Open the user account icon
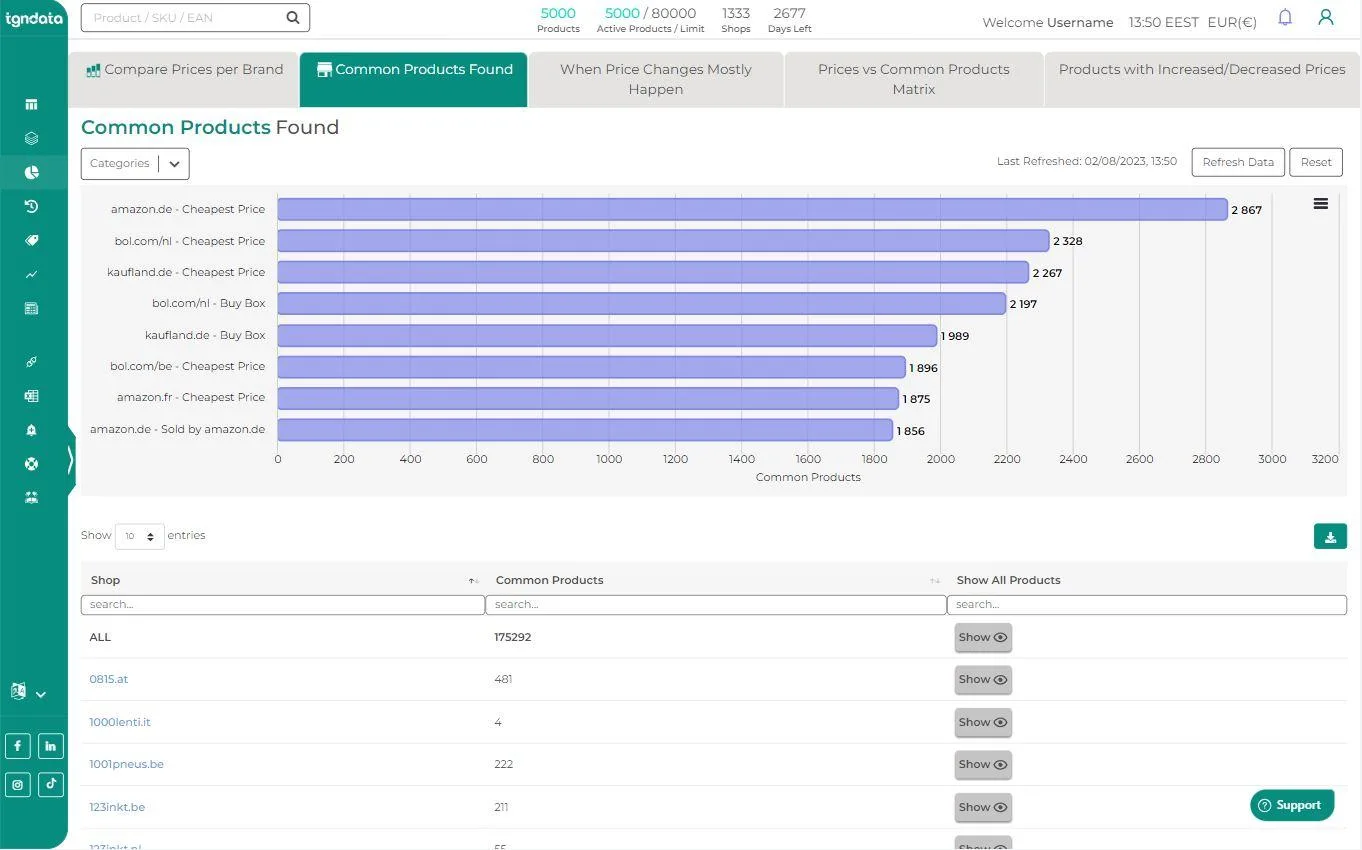The width and height of the screenshot is (1362, 850). pyautogui.click(x=1326, y=17)
